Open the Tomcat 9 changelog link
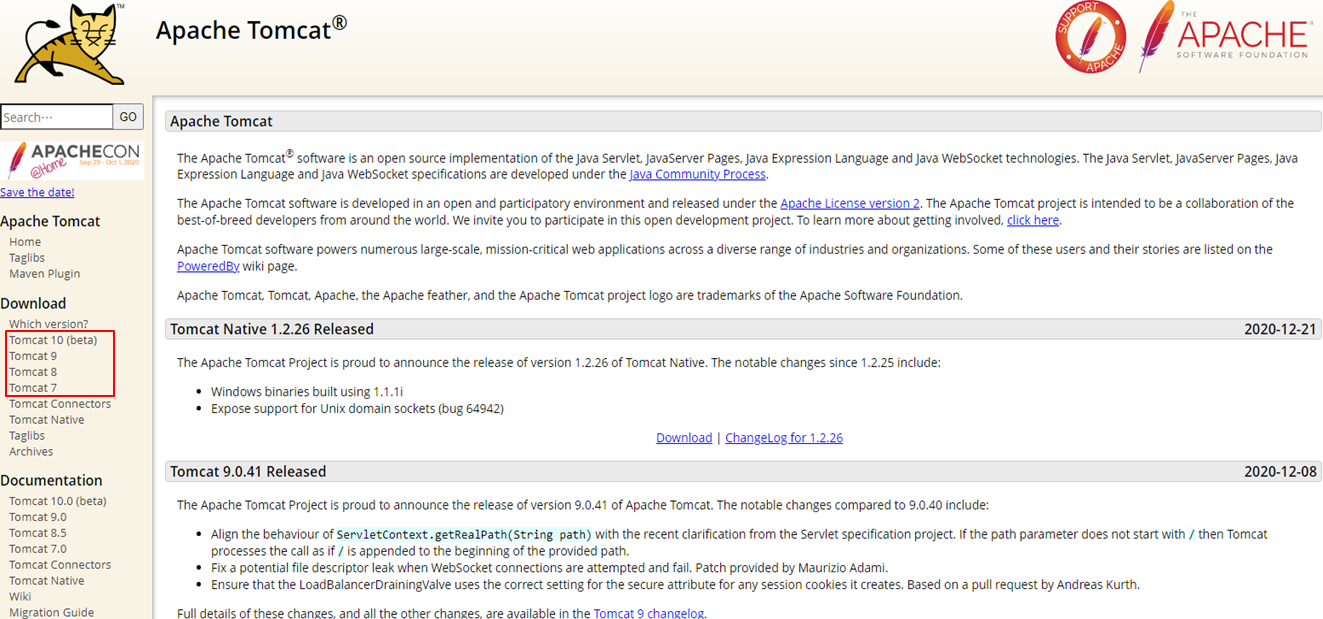Image resolution: width=1323 pixels, height=619 pixels. pyautogui.click(x=649, y=613)
